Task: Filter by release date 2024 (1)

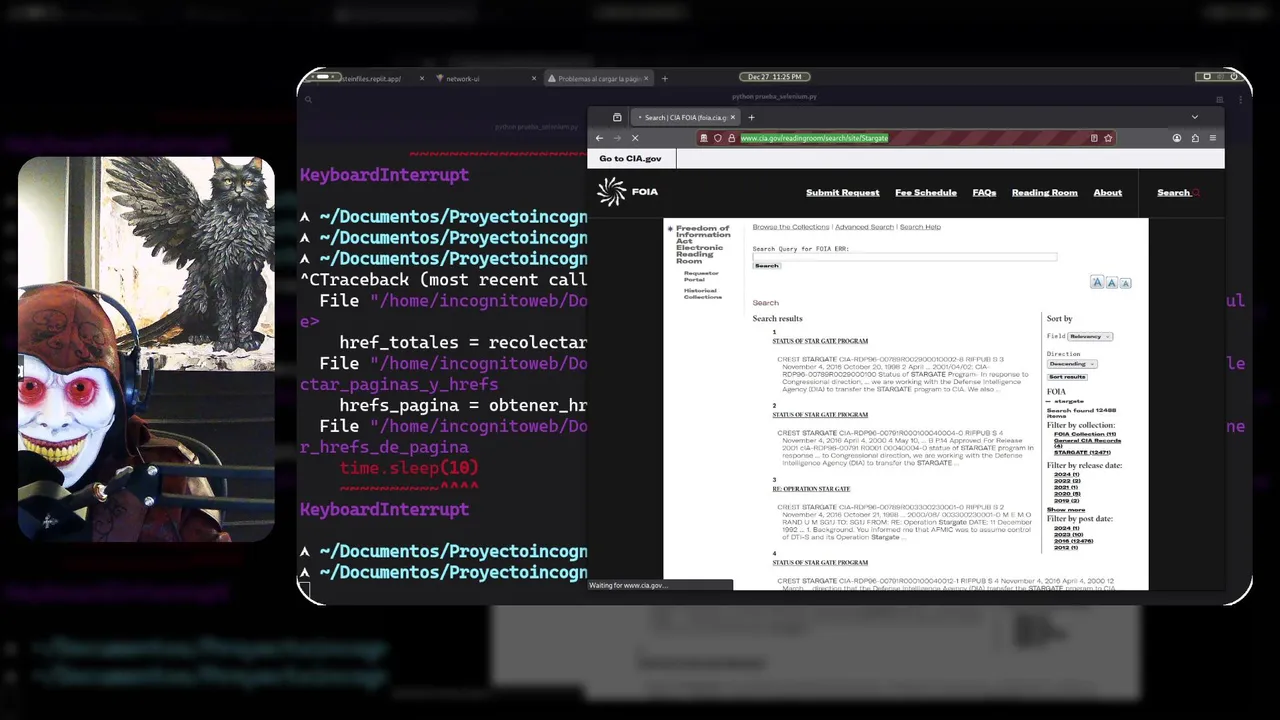Action: 1066,474
